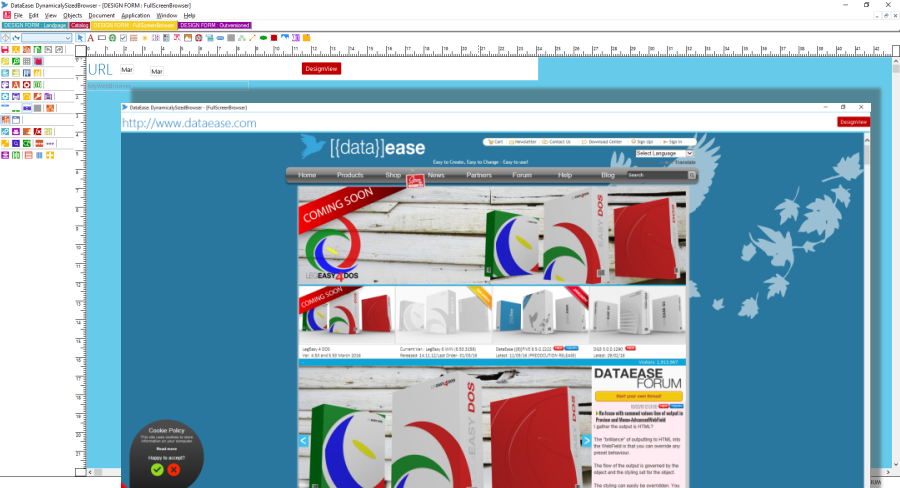Click the design canvas vertical scrollbar up arrow

coord(895,60)
